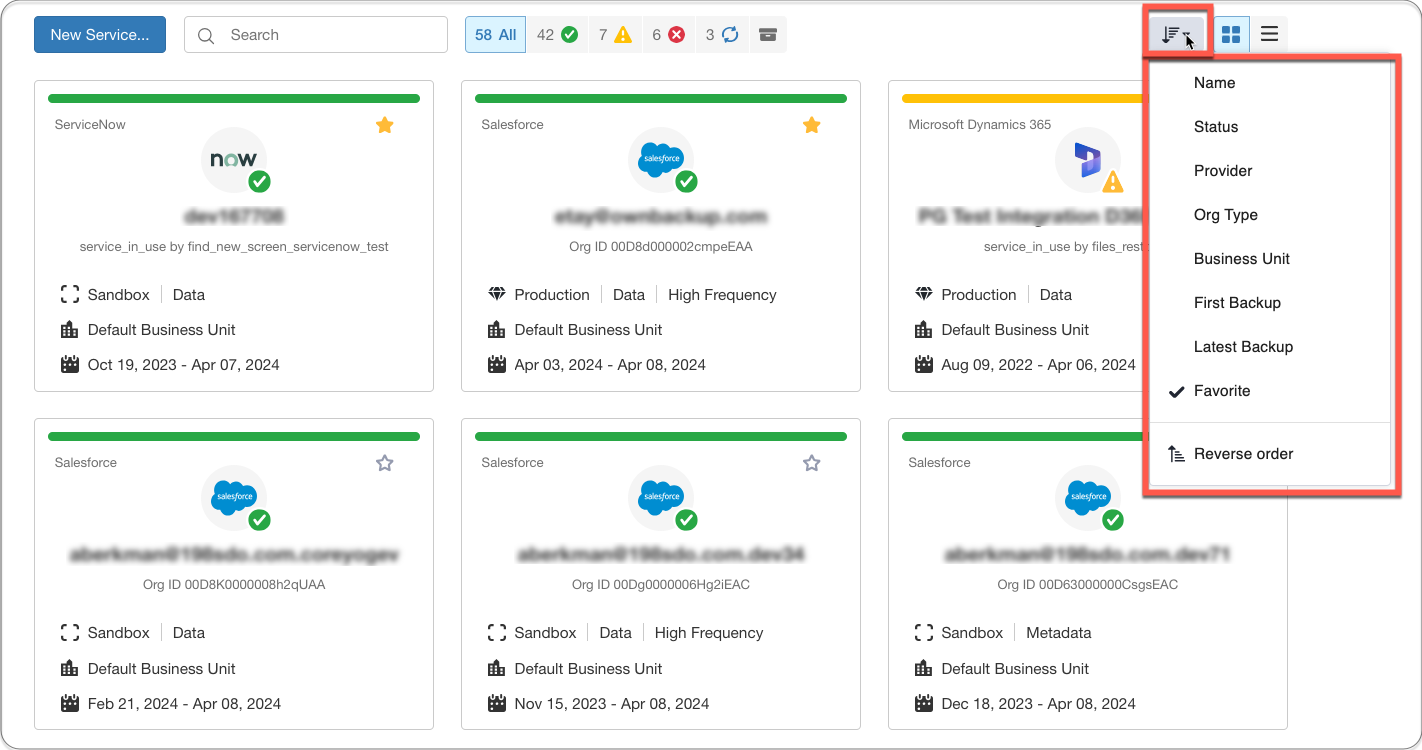Open the archived services filter icon
The width and height of the screenshot is (1422, 750).
click(768, 35)
